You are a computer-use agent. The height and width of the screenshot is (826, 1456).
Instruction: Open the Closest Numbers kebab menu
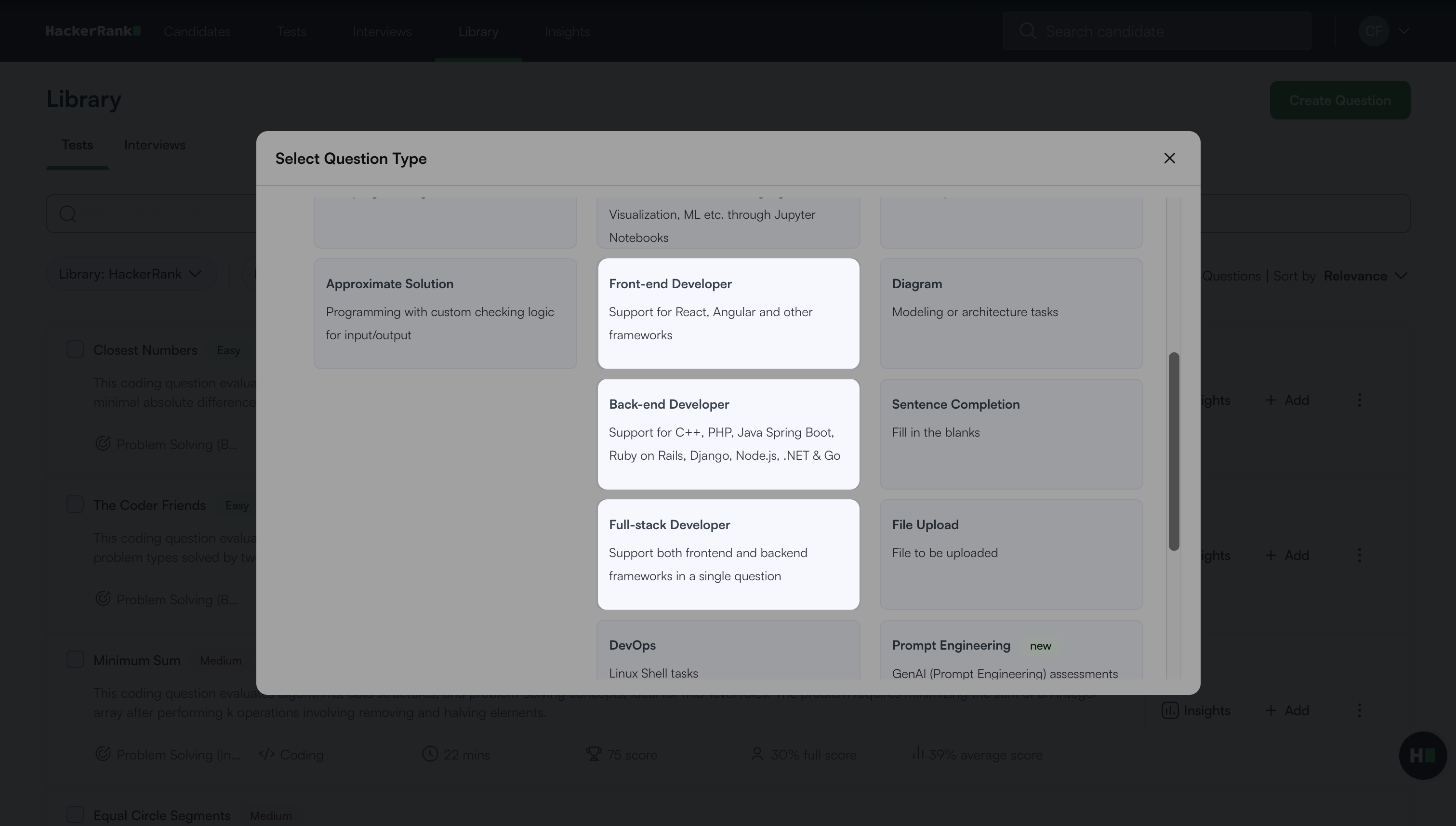(1359, 400)
